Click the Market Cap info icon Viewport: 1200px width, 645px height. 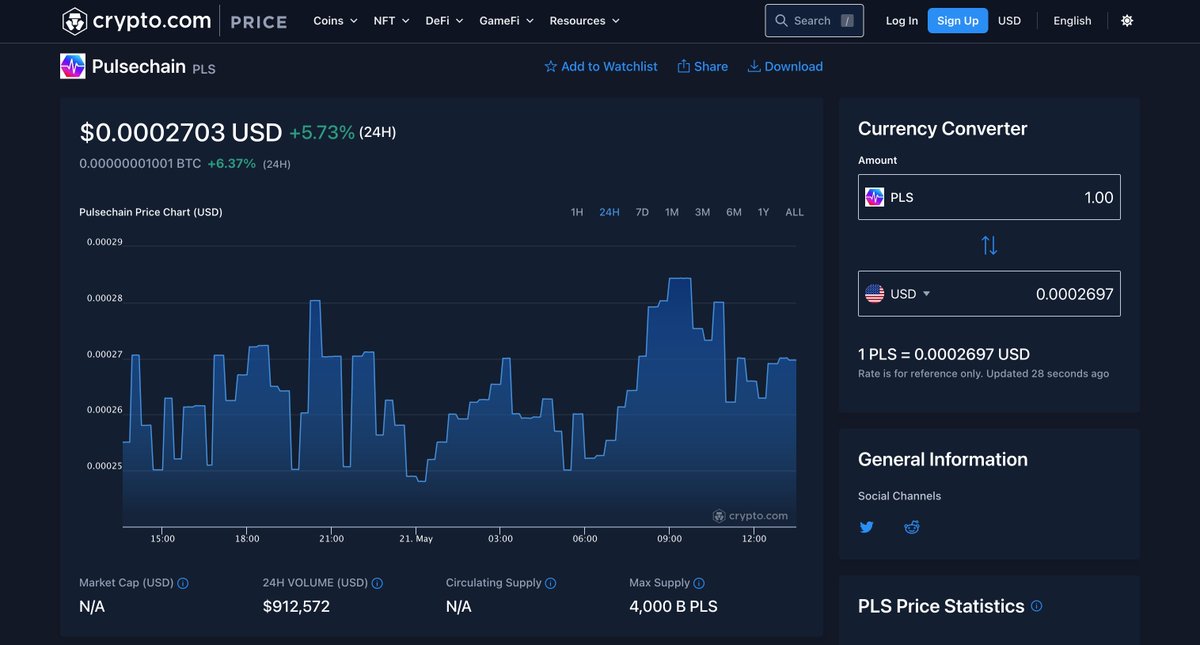coord(183,583)
